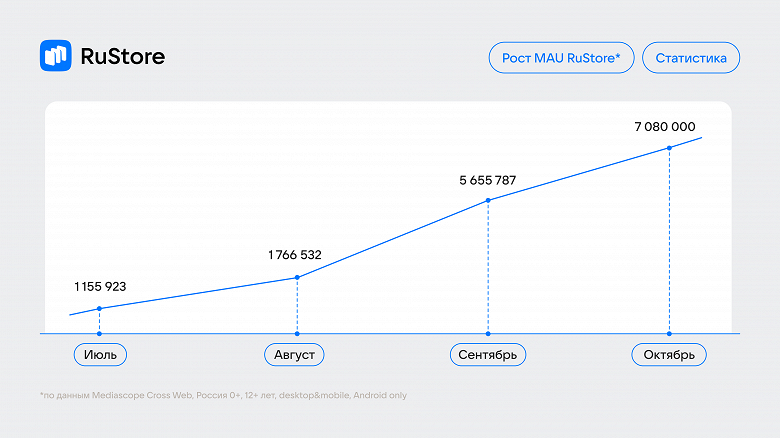This screenshot has width=780, height=438.
Task: Select the Август month label
Action: [297, 354]
